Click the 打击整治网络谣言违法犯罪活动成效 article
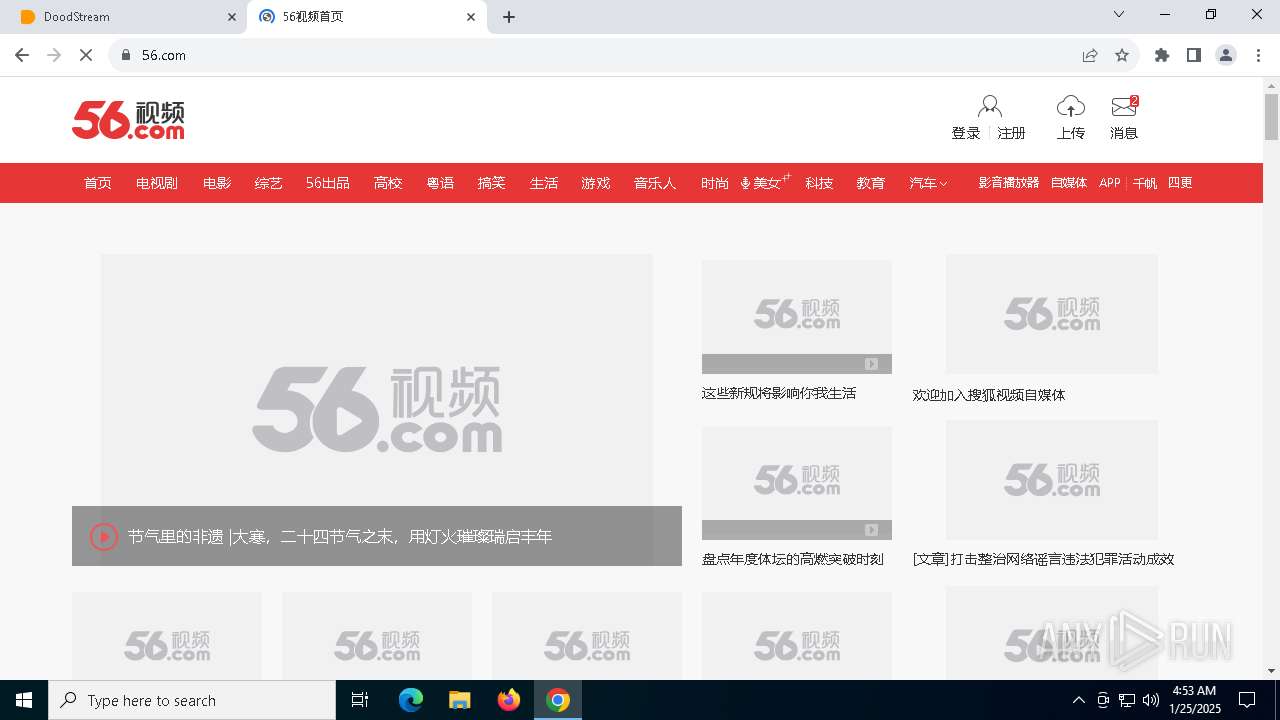The width and height of the screenshot is (1280, 720). click(x=1043, y=559)
